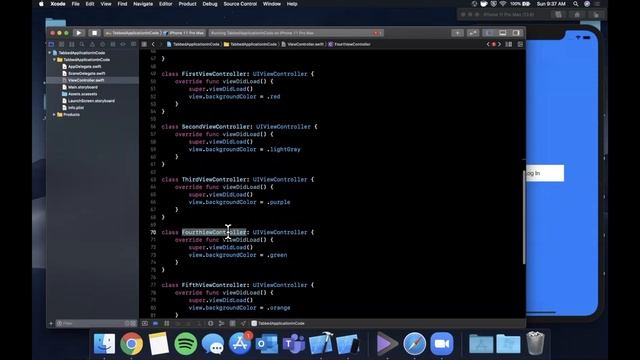This screenshot has height=360, width=640.
Task: Open the Test navigator tab
Action: pyautogui.click(x=102, y=44)
